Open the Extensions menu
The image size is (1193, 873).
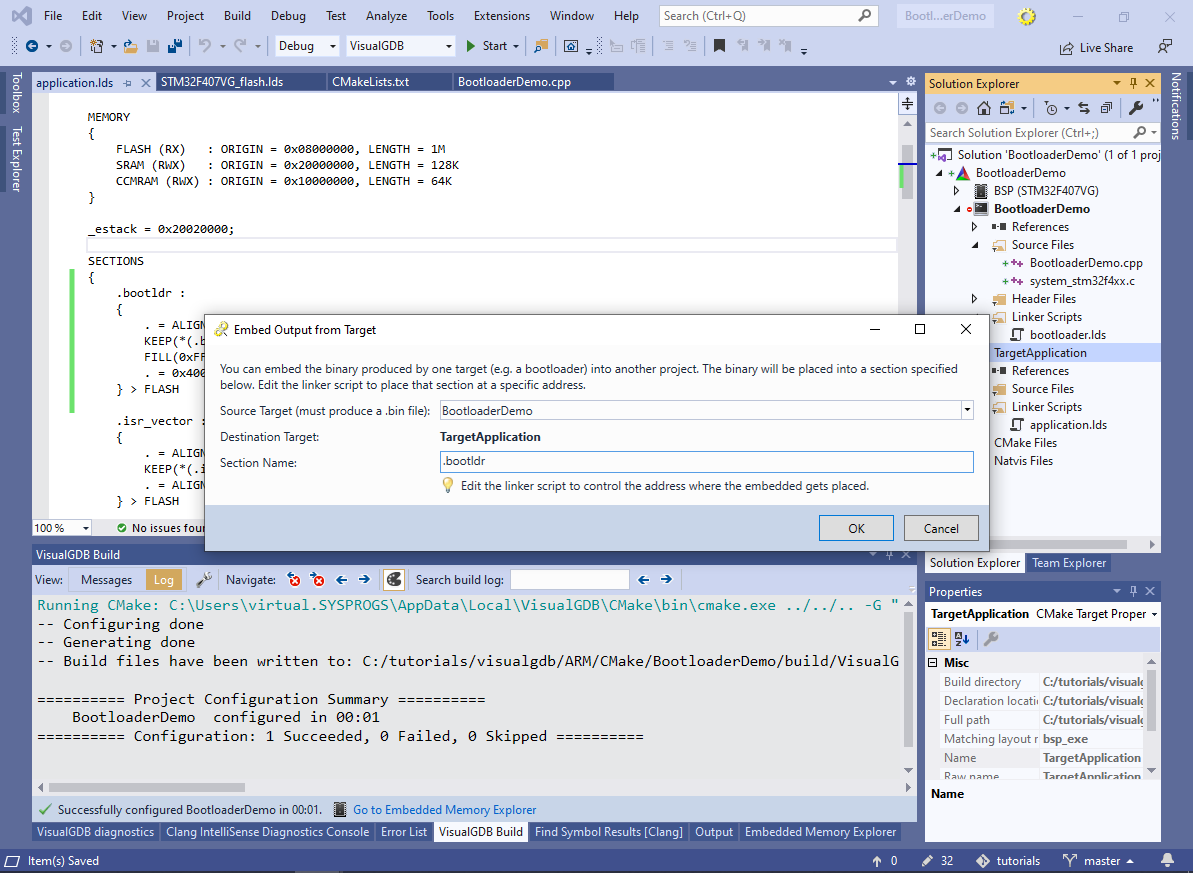tap(501, 16)
